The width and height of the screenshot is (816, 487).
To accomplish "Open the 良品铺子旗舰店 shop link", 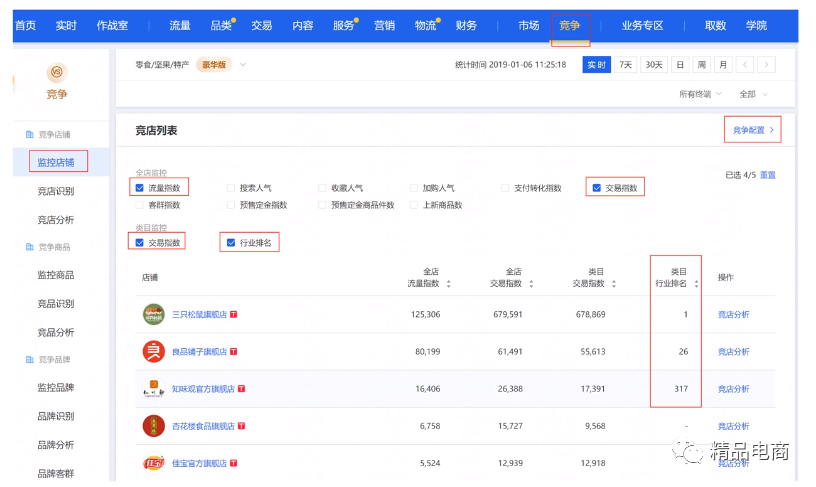I will point(199,352).
